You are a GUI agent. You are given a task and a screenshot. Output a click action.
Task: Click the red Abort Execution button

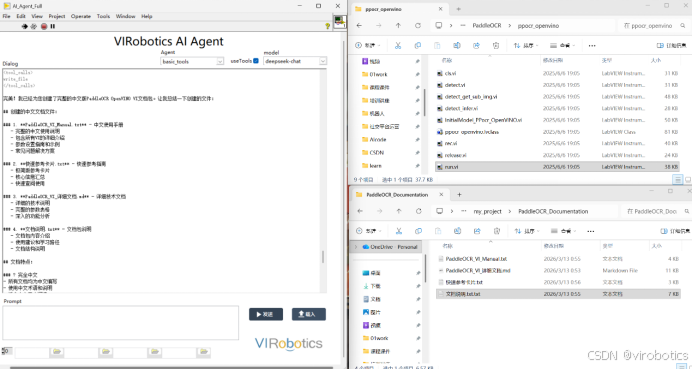click(44, 27)
